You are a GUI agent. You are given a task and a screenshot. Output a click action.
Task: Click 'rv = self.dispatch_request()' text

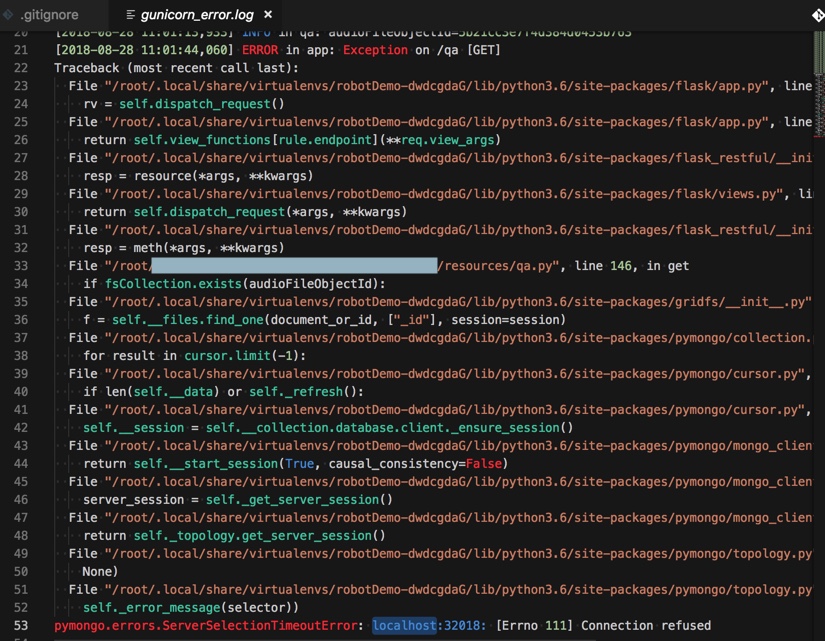point(184,104)
